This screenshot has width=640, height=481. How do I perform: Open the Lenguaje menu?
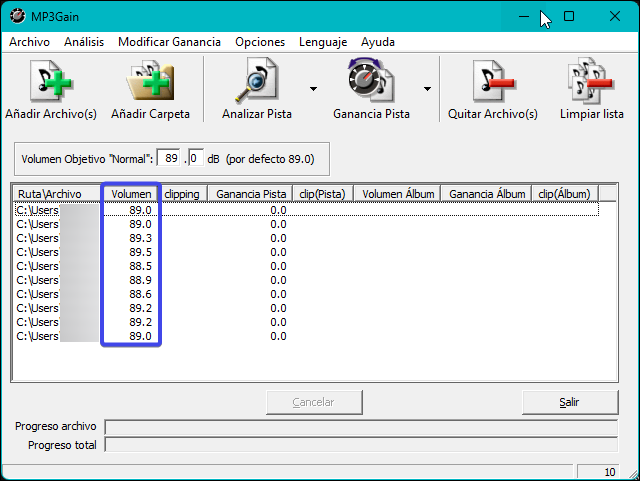click(323, 42)
